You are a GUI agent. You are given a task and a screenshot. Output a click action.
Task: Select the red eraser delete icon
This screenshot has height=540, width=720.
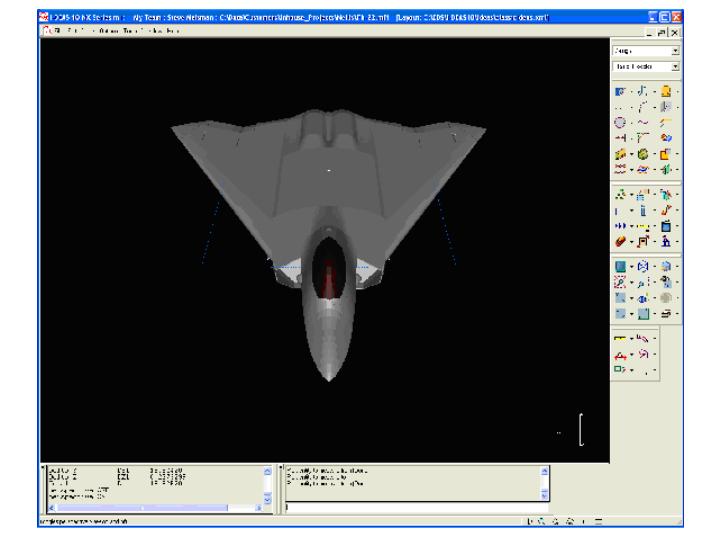(x=620, y=242)
